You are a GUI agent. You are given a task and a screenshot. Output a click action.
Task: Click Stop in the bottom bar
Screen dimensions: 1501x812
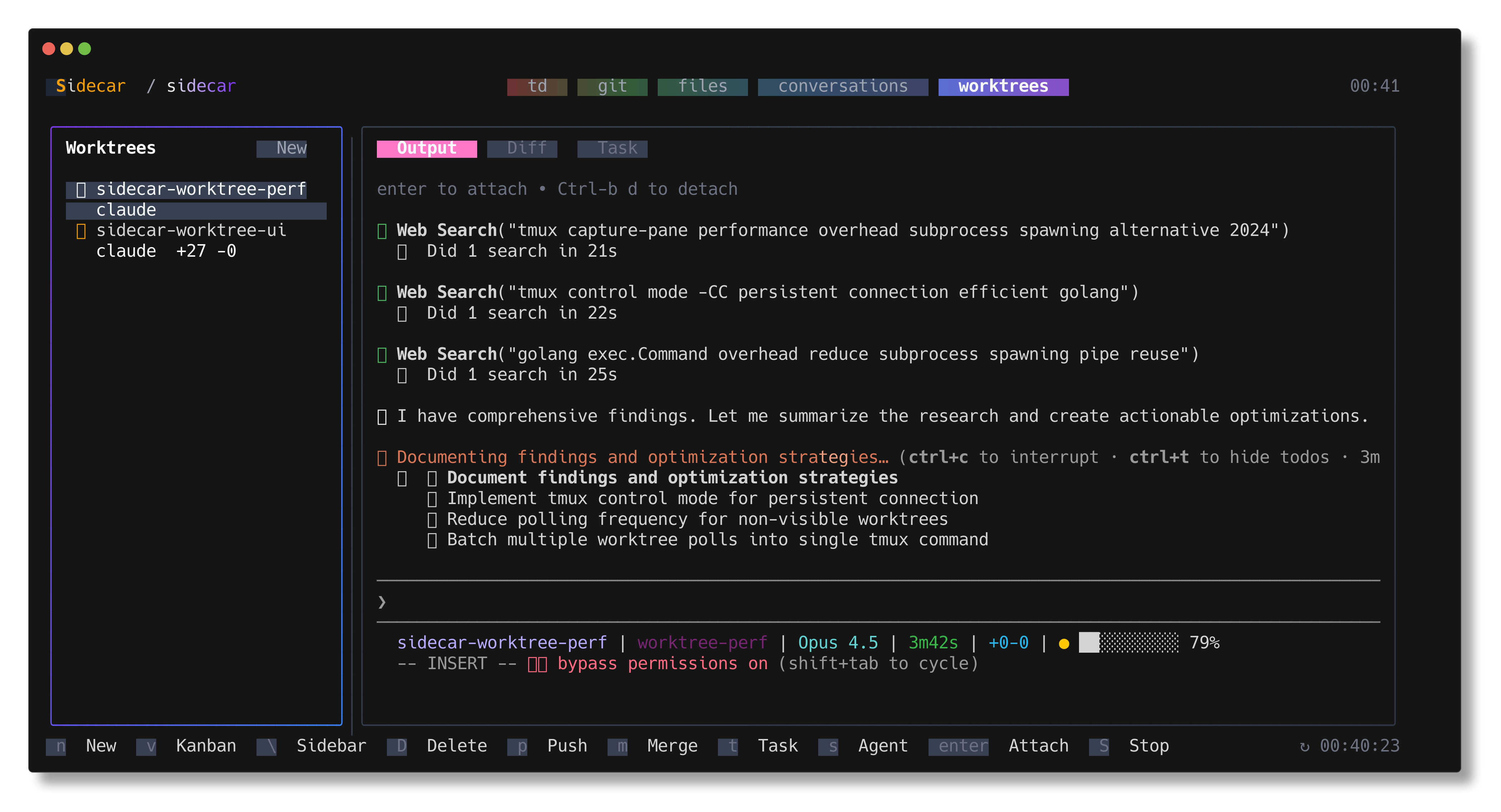pyautogui.click(x=1148, y=746)
